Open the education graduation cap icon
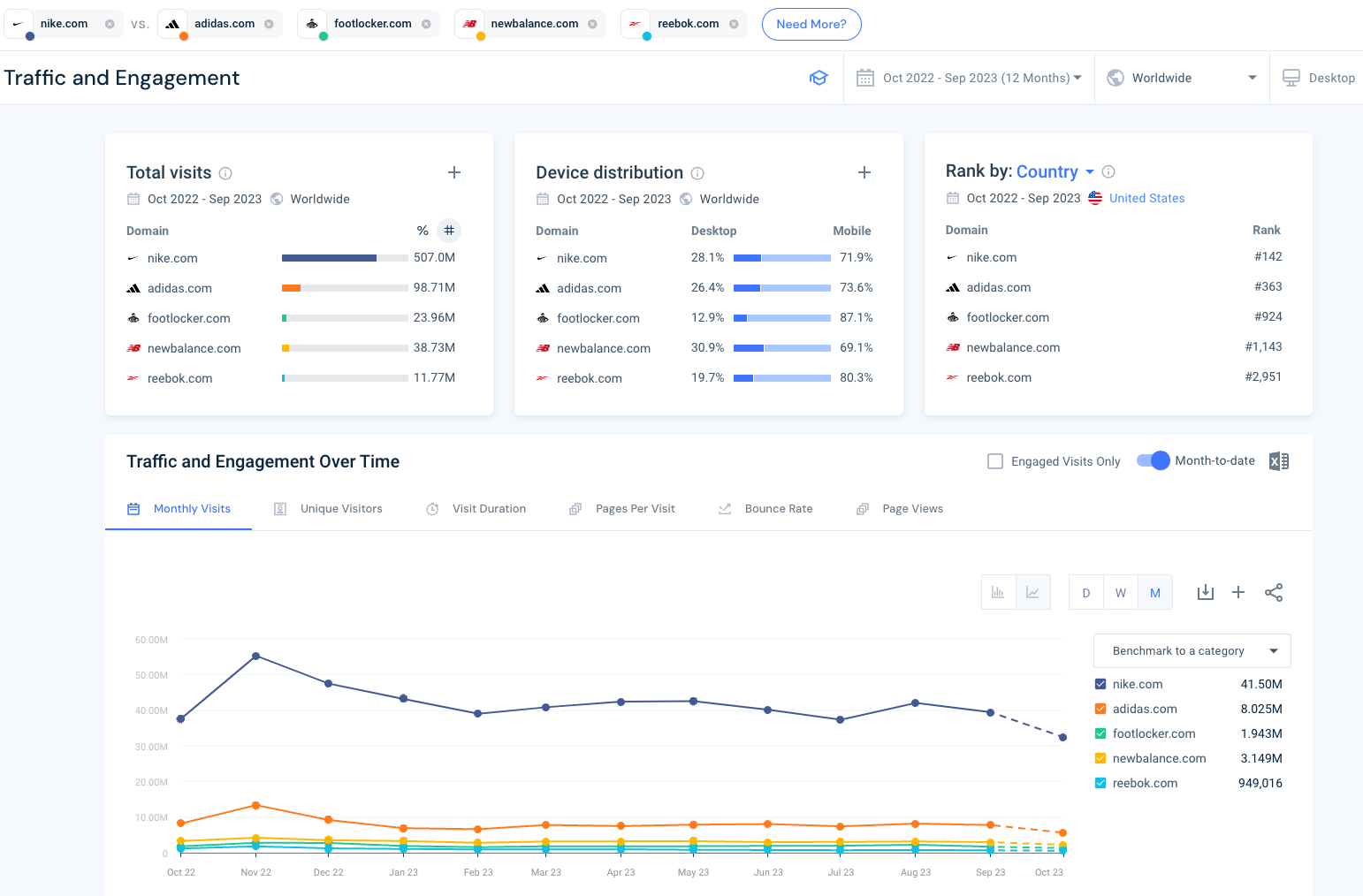1363x896 pixels. [819, 78]
